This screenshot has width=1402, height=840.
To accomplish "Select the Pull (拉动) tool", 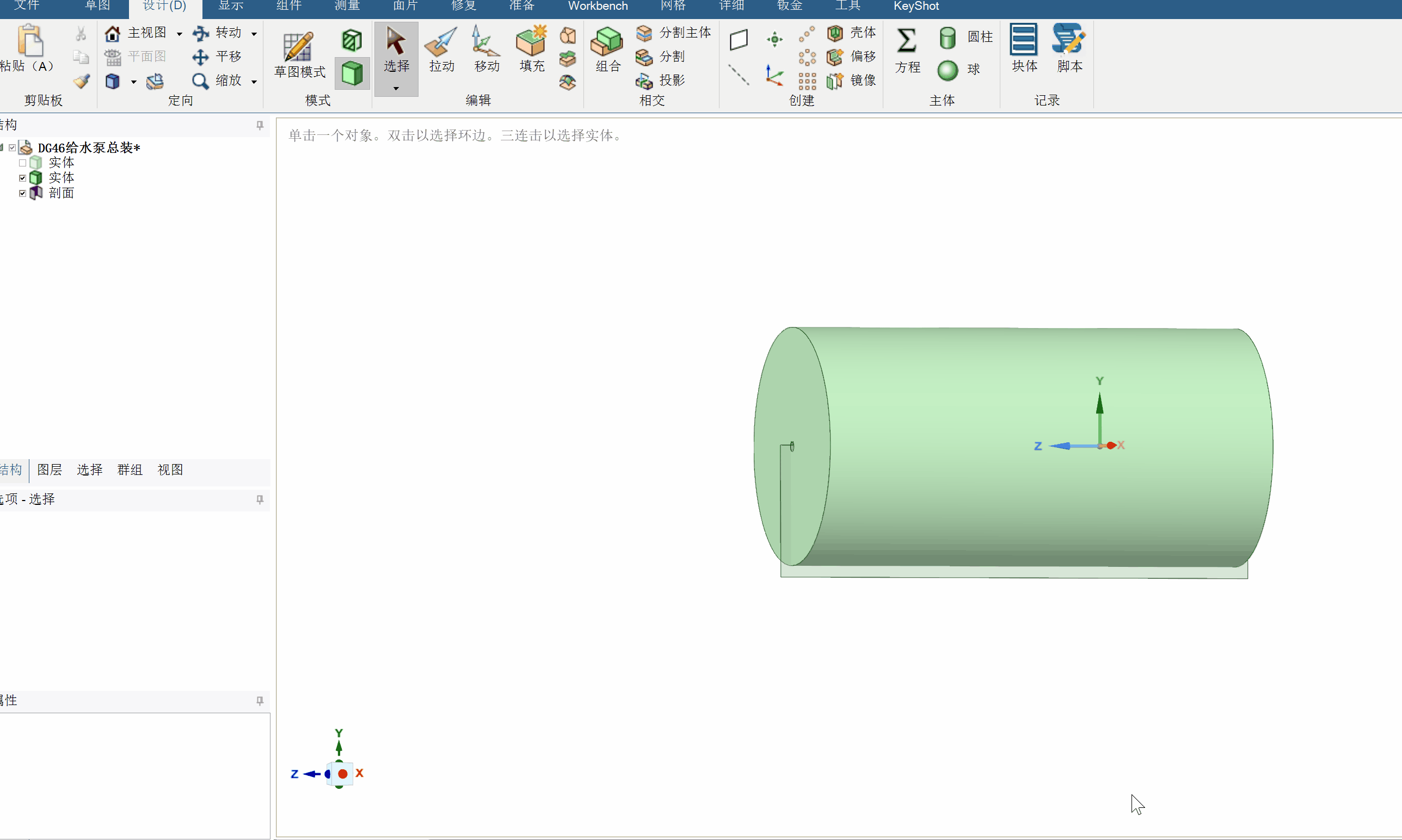I will click(442, 50).
